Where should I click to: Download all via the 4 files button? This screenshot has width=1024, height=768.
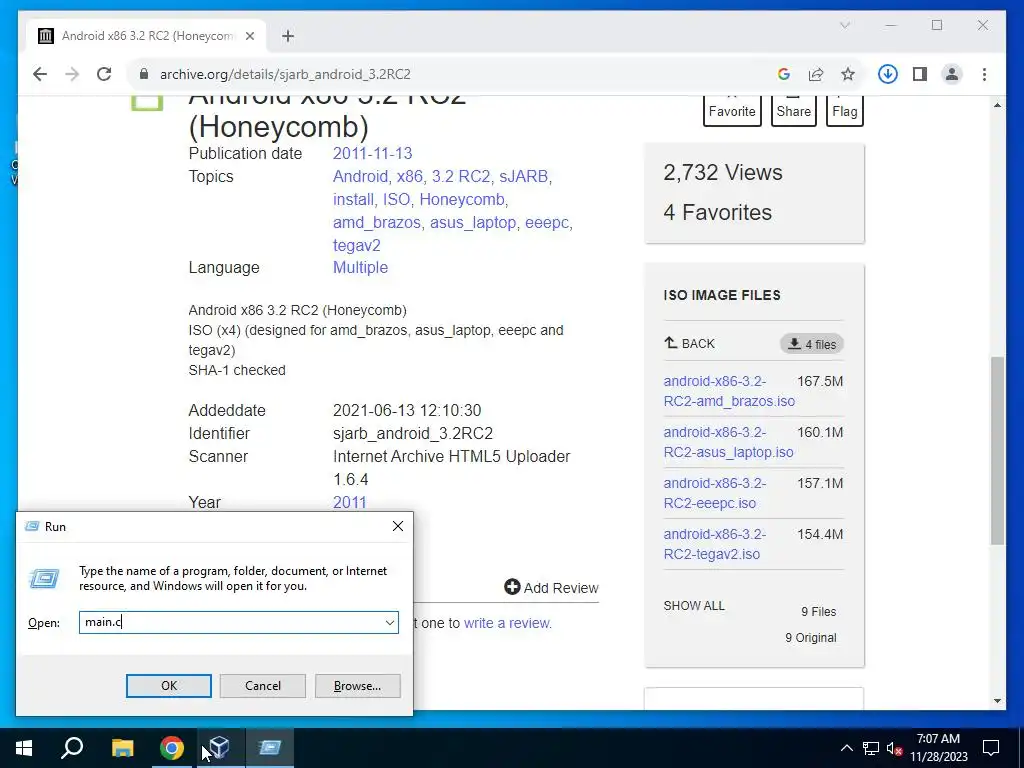point(812,344)
